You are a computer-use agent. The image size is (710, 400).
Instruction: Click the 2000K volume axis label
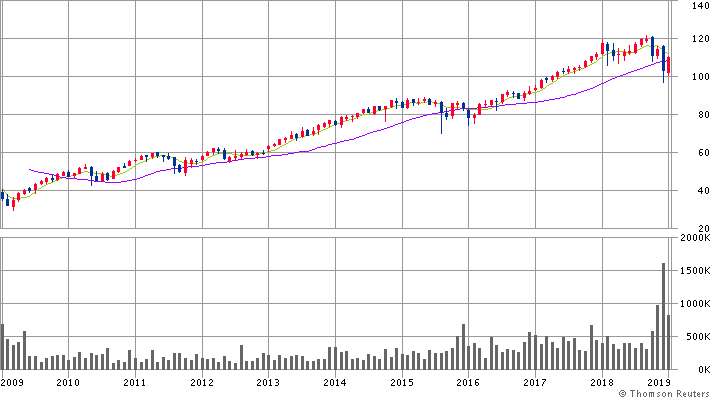695,238
